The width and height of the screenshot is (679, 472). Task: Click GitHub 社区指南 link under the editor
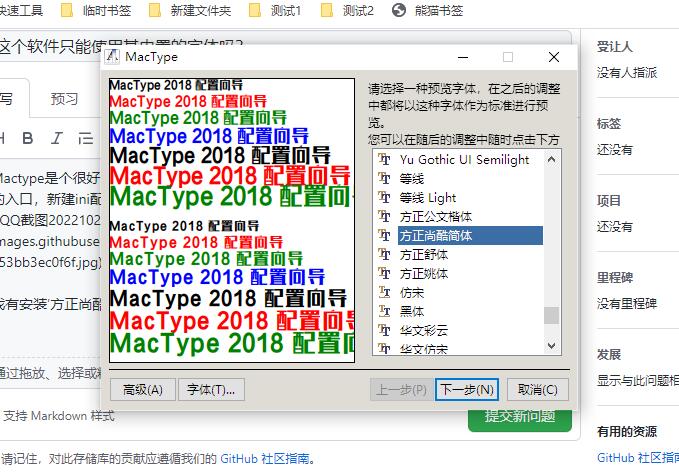265,459
